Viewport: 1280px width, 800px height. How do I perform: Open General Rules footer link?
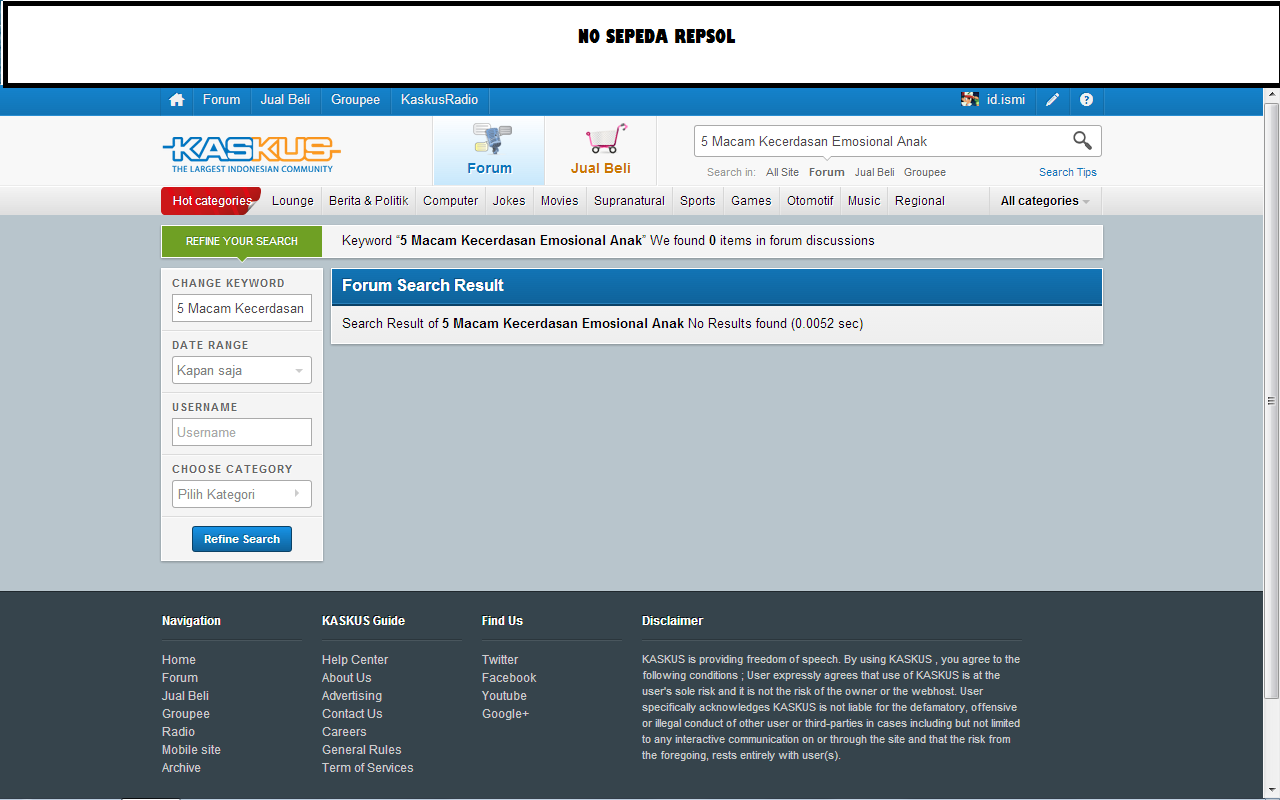coord(362,750)
